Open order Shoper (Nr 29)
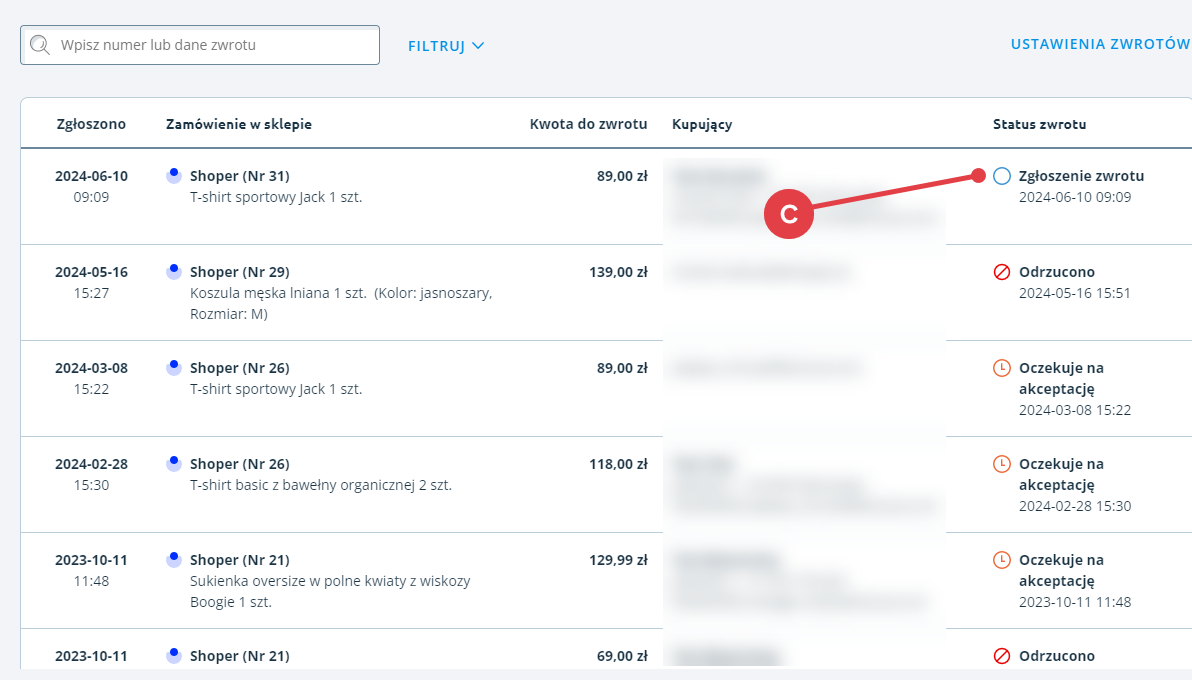 pos(239,272)
